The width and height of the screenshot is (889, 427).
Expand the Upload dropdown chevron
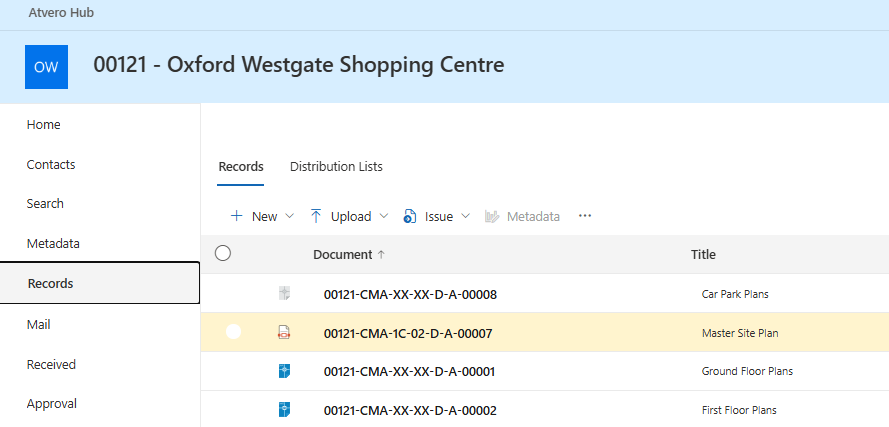(x=383, y=216)
